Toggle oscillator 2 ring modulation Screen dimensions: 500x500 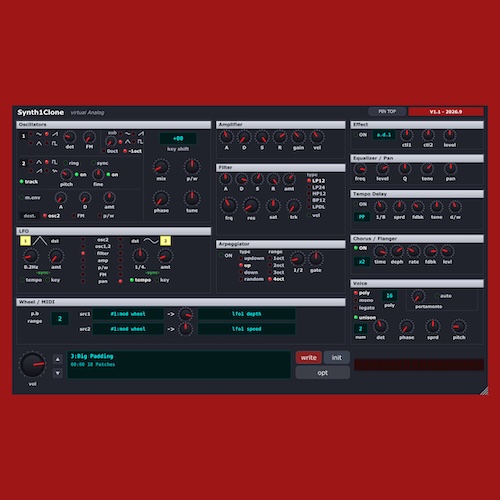coord(71,163)
